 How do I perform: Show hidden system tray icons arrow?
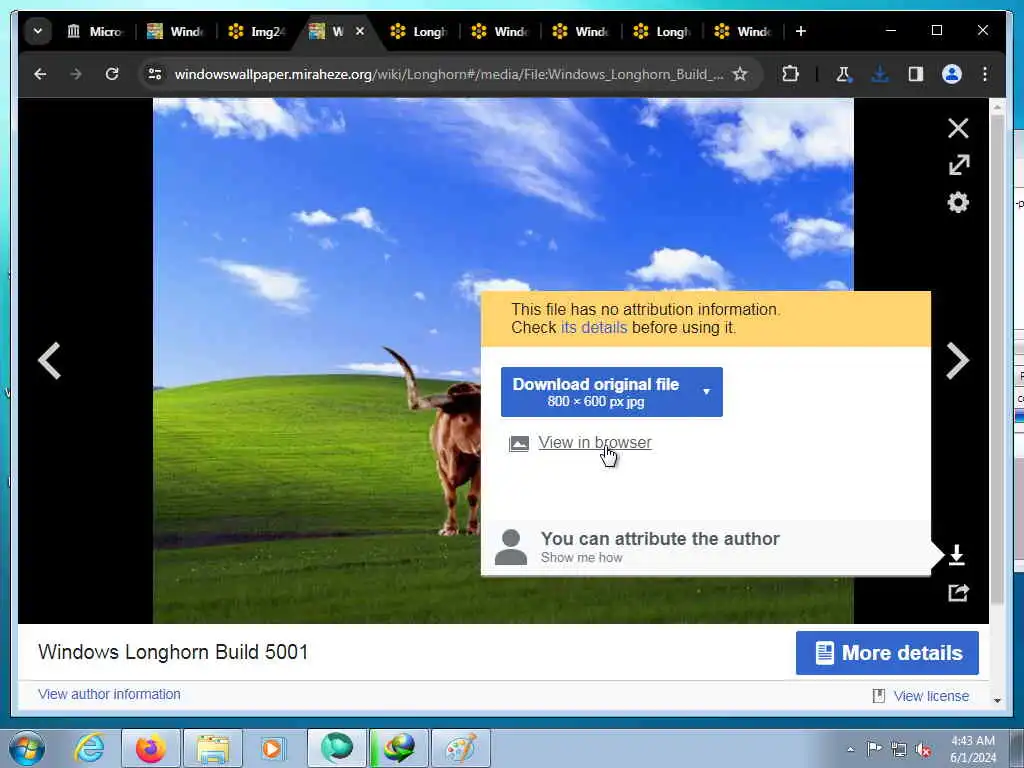(850, 749)
